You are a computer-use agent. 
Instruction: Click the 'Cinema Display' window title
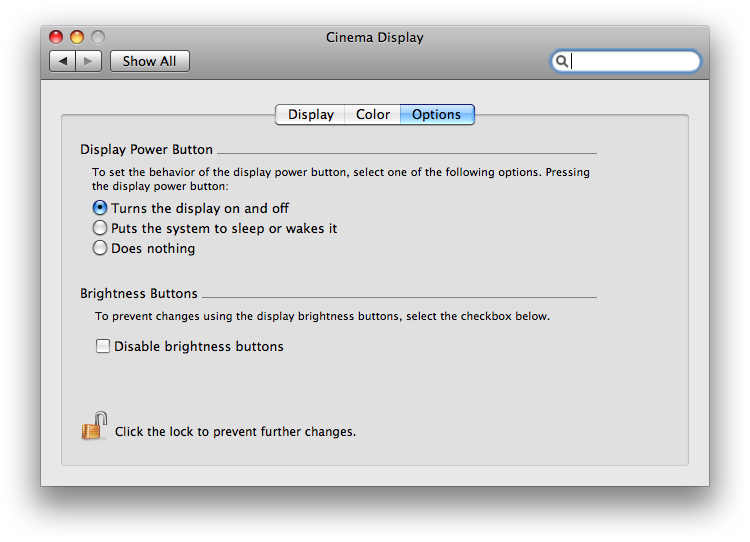(x=375, y=37)
